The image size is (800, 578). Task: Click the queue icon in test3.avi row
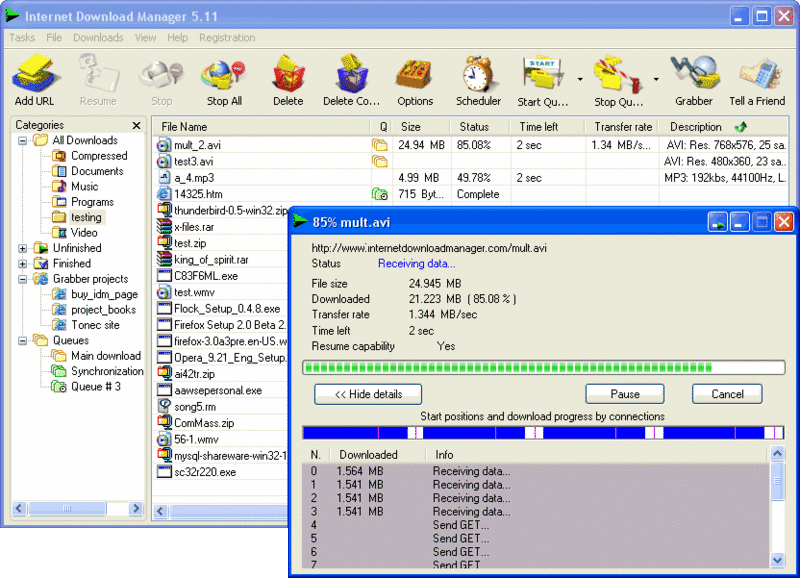(380, 161)
